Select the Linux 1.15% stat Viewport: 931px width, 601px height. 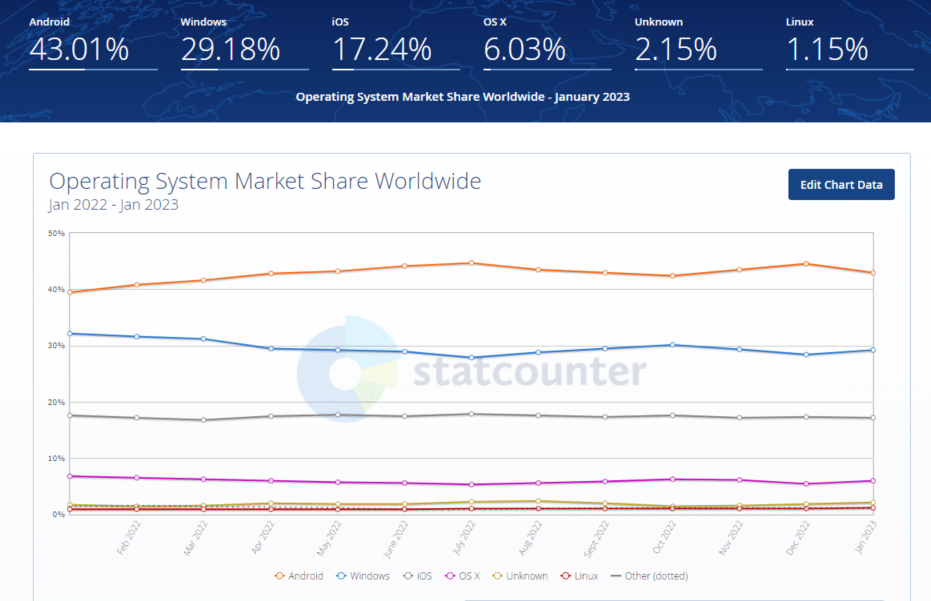point(850,43)
